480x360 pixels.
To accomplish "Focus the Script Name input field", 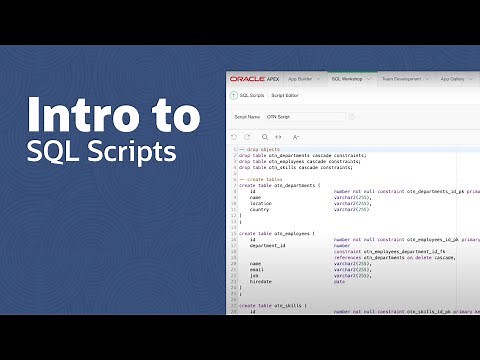I will [305, 117].
